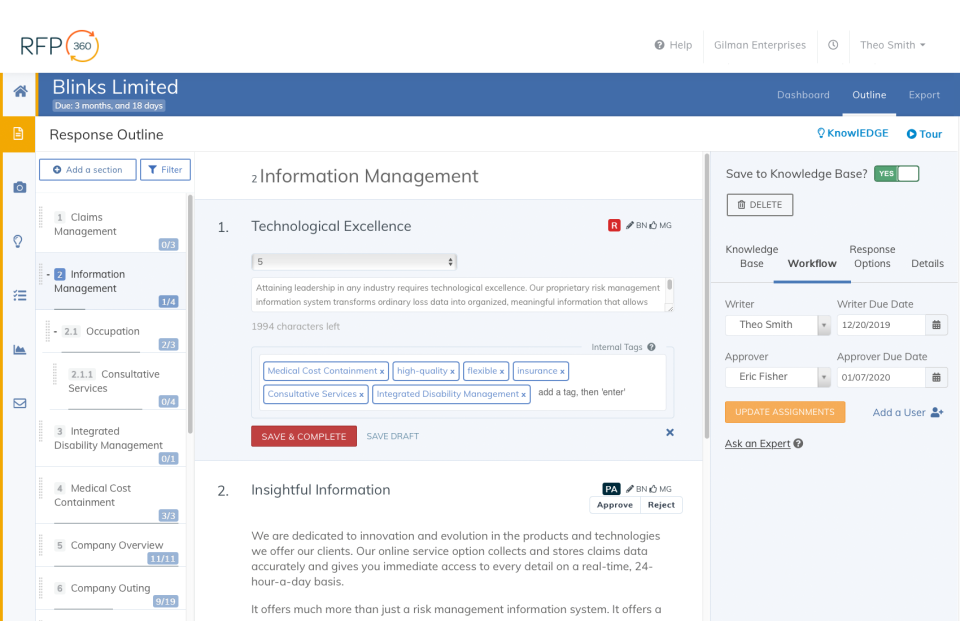The height and width of the screenshot is (621, 960).
Task: Click the Ask an Expert link
Action: (x=756, y=443)
